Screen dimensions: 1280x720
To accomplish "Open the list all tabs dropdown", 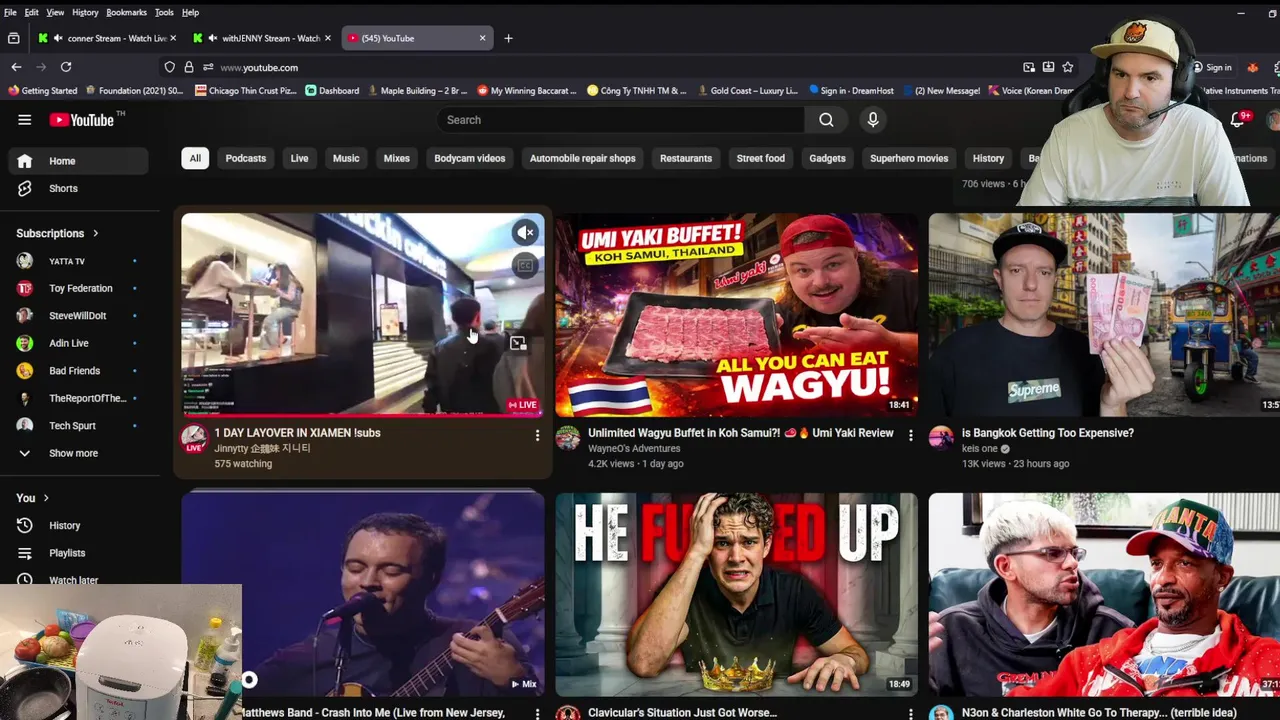I will 14,38.
